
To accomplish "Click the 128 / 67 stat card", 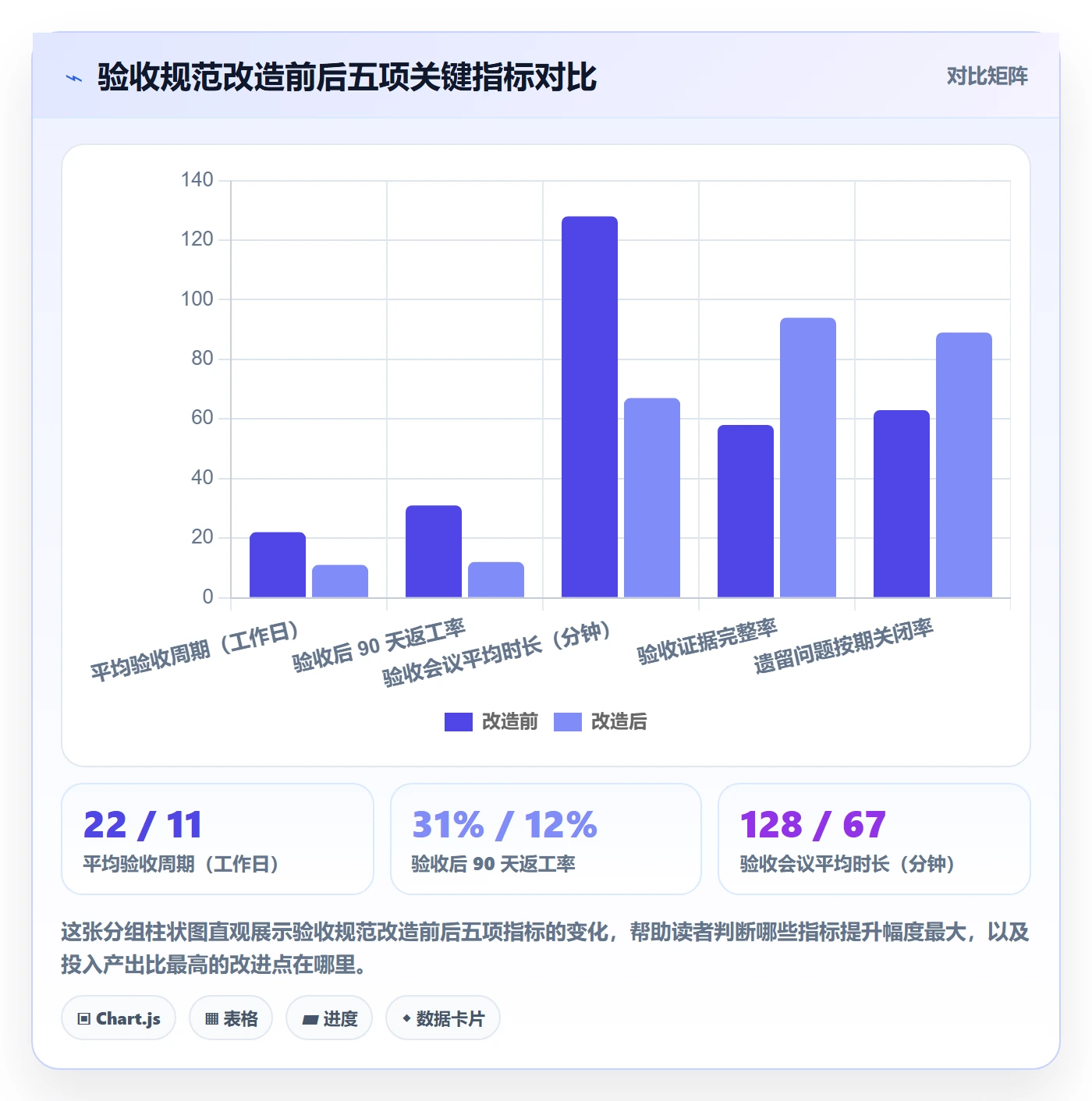I will click(874, 839).
